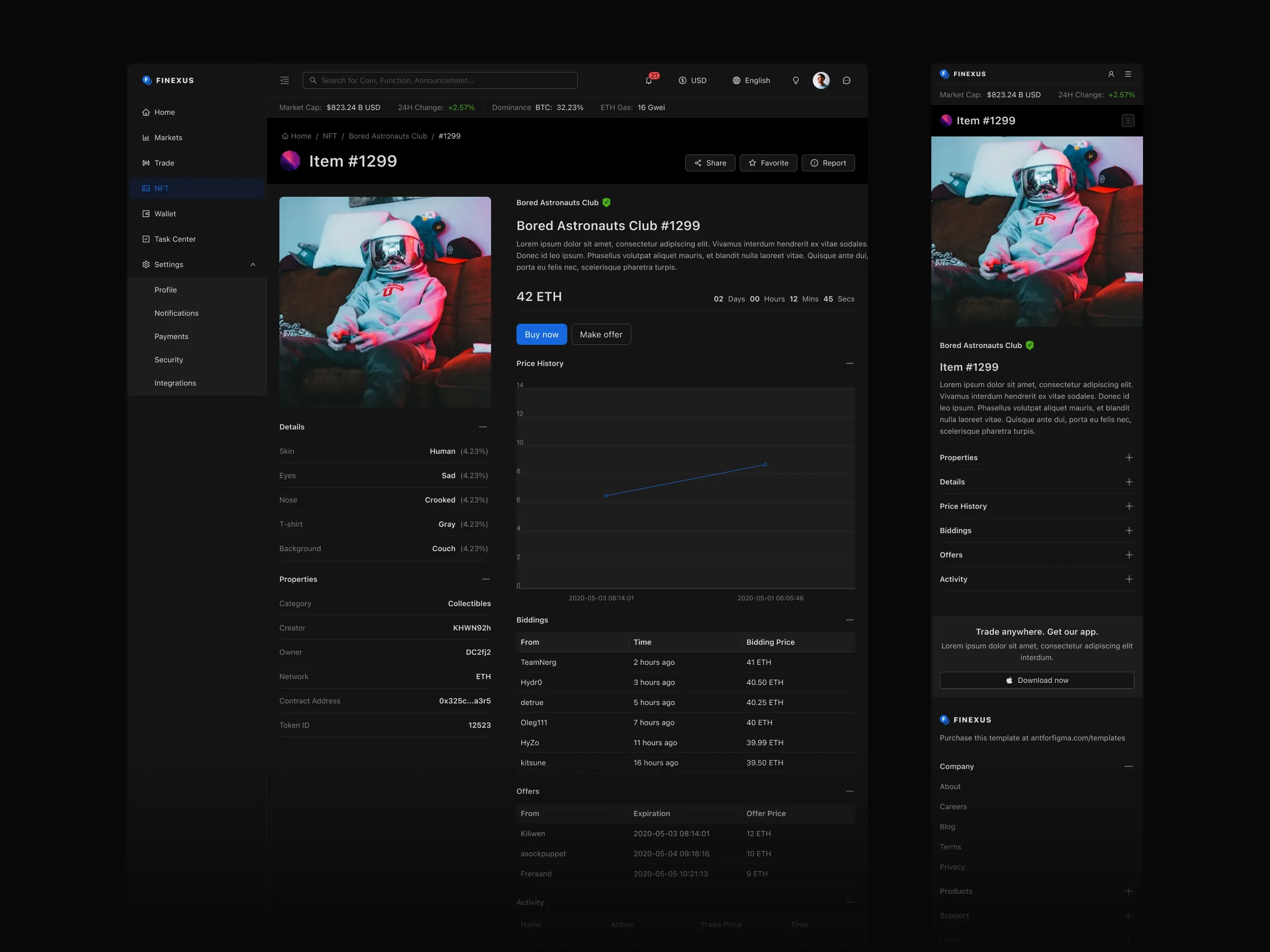Click the Home breadcrumb icon
Image resolution: width=1270 pixels, height=952 pixels.
click(285, 135)
